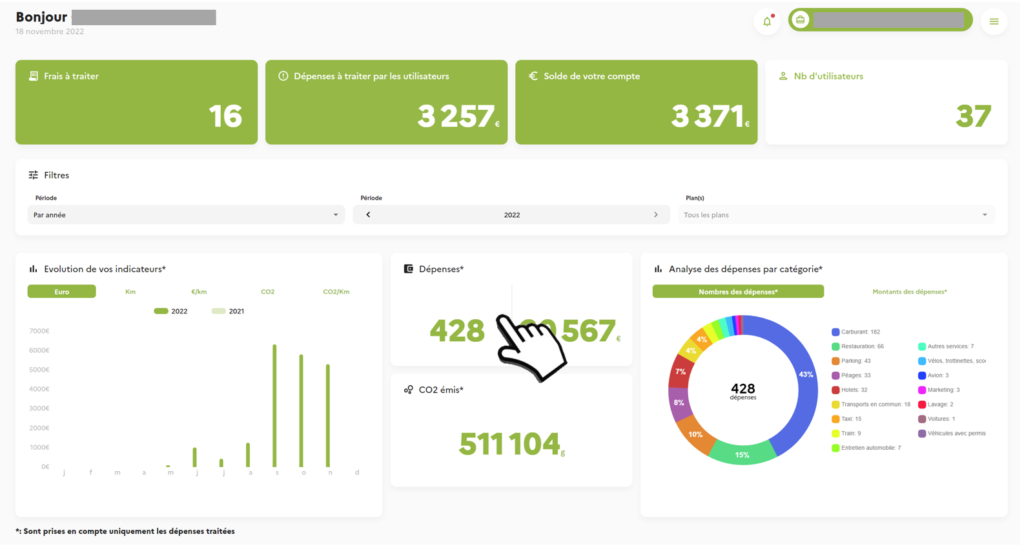This screenshot has width=1024, height=548.
Task: Toggle the Taxi legend entry
Action: (846, 419)
